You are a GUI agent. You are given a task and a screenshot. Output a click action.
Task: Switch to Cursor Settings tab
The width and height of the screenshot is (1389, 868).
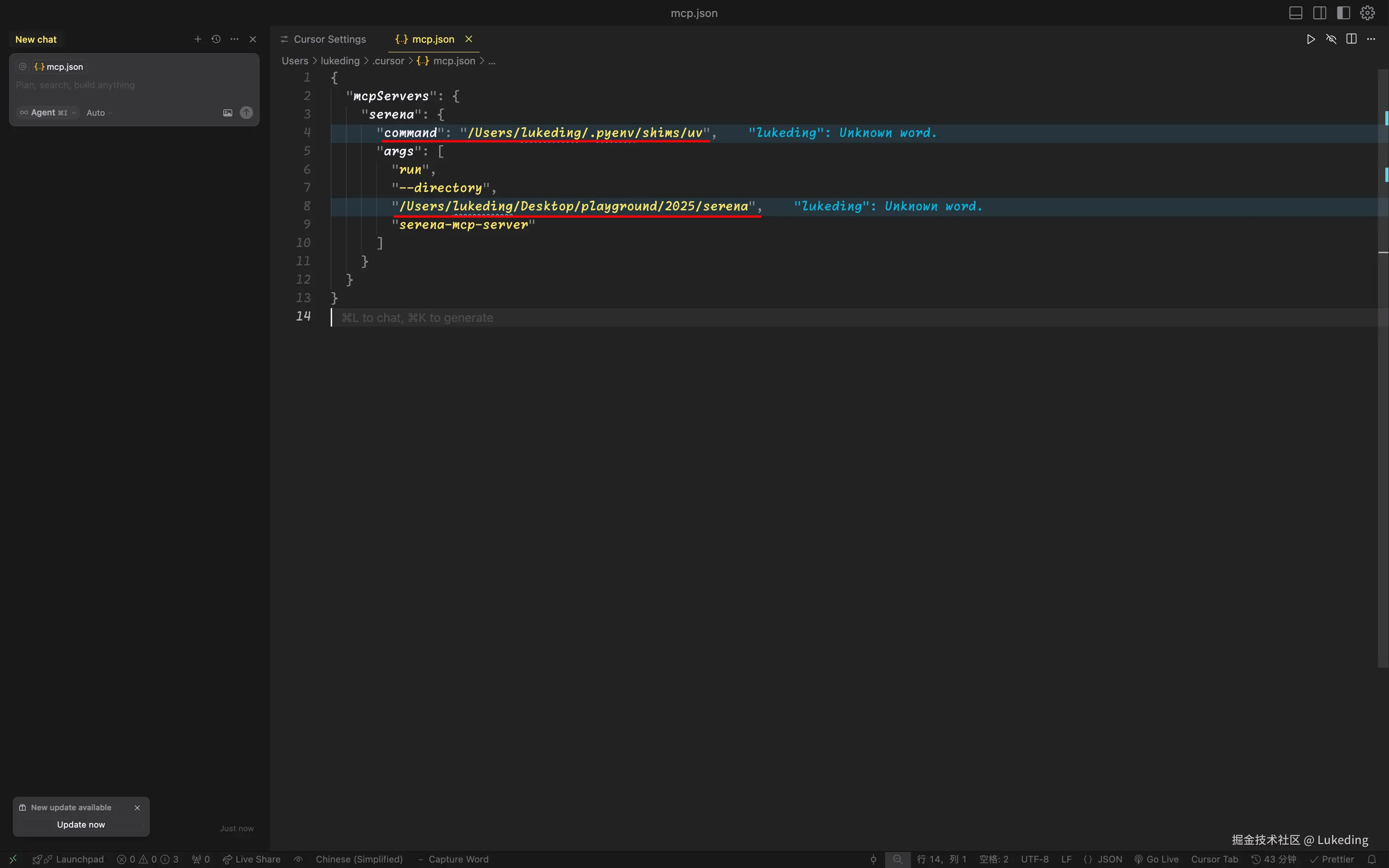[329, 39]
